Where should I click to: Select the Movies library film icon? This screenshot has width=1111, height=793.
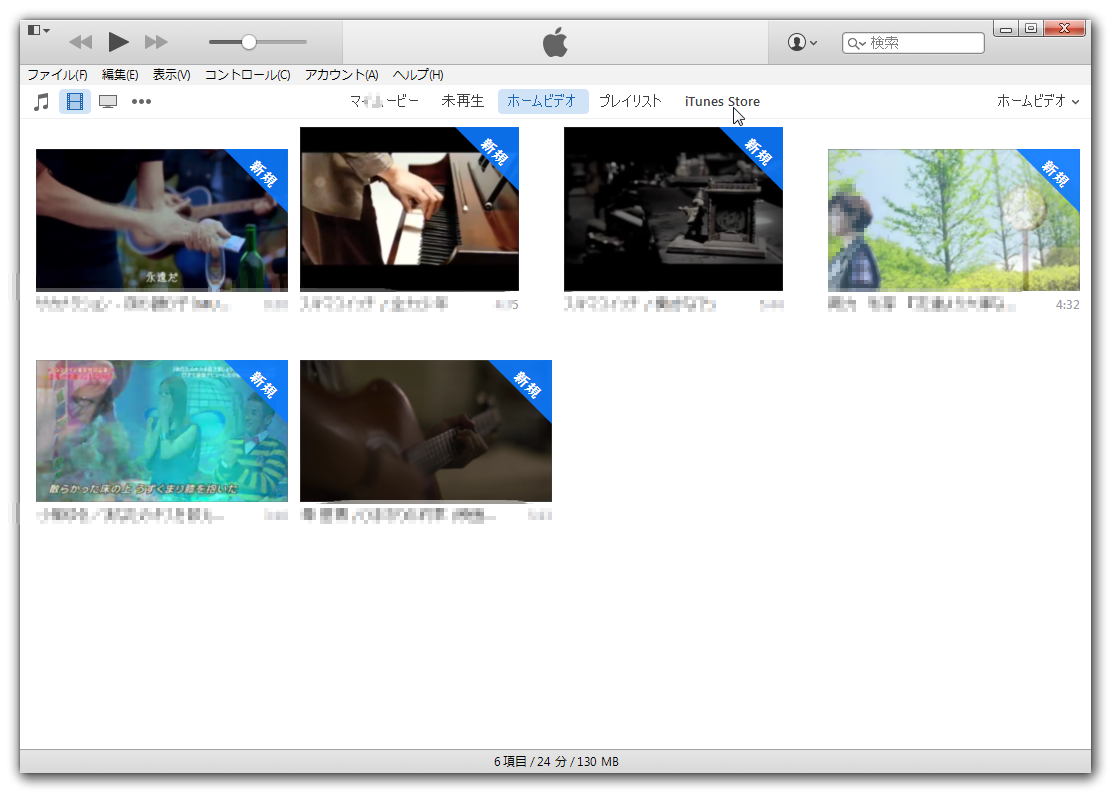tap(74, 101)
